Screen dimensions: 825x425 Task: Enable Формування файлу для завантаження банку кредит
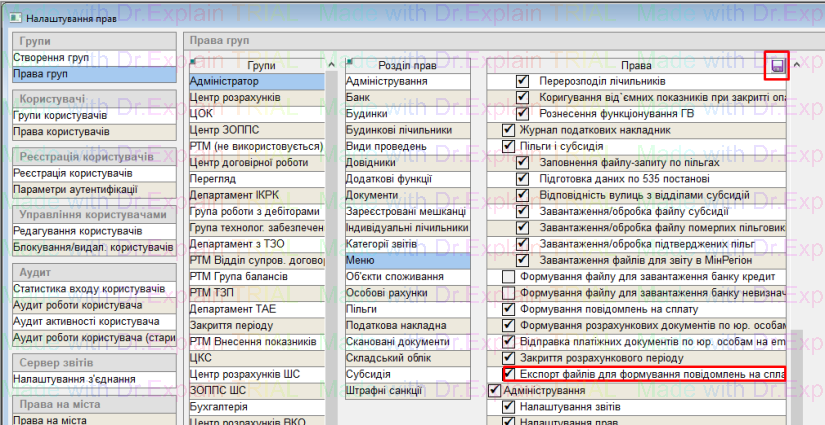click(x=508, y=277)
